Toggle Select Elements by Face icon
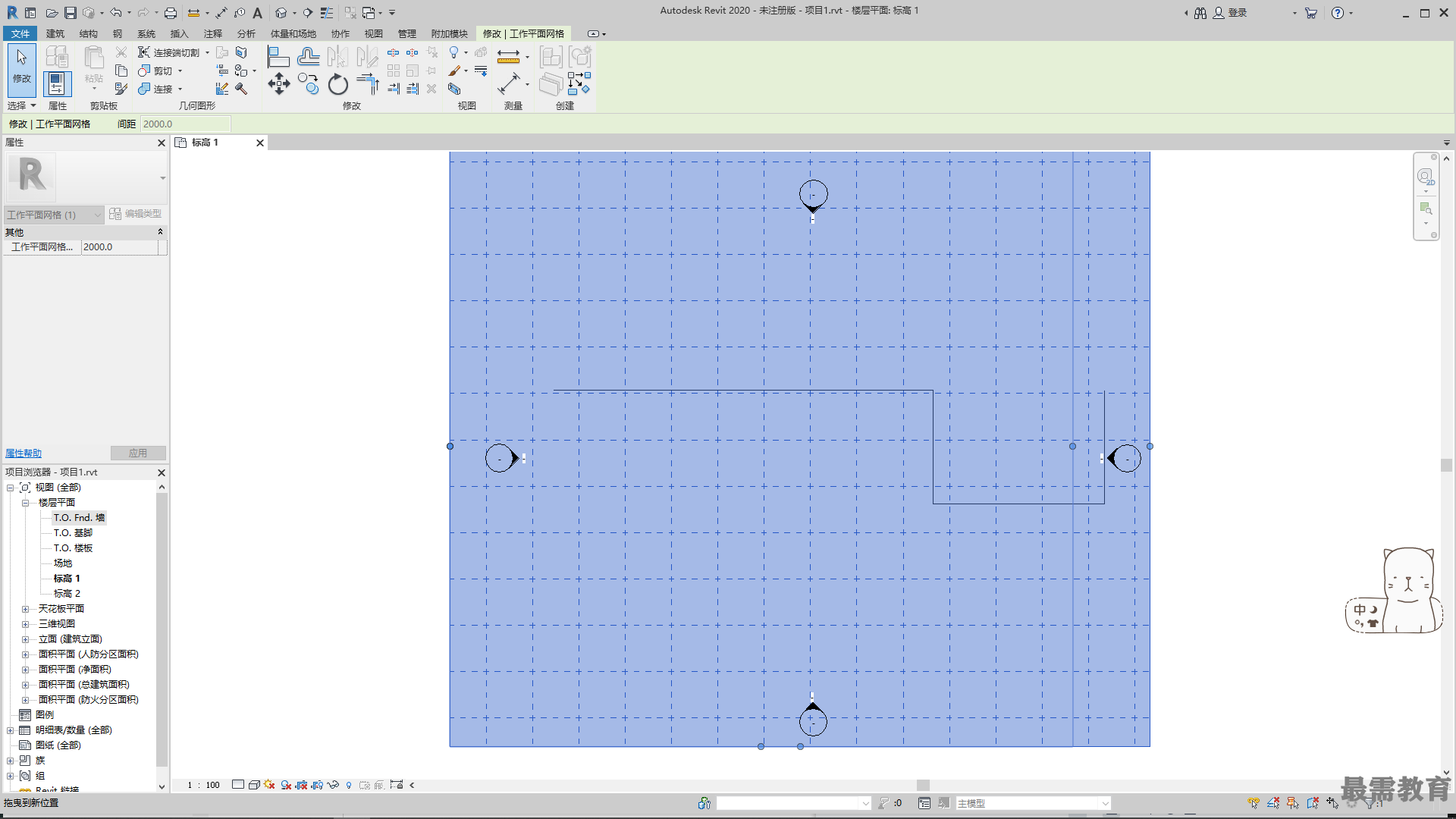 (1313, 803)
